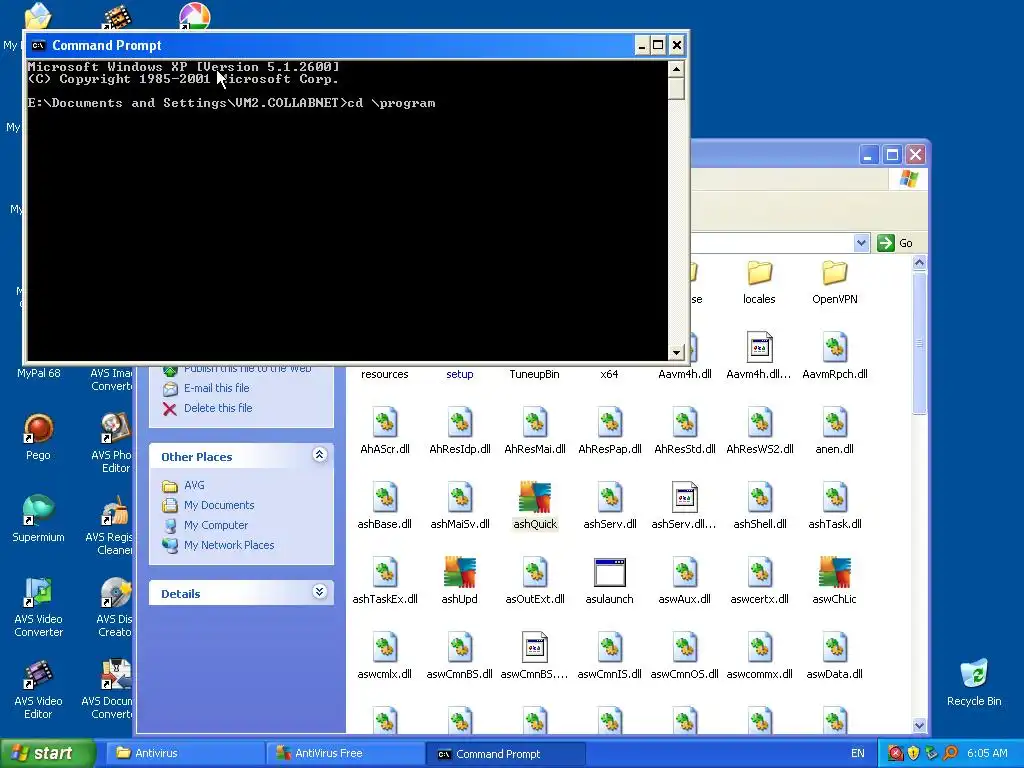Select the AhAScr.dll file icon

[x=385, y=423]
